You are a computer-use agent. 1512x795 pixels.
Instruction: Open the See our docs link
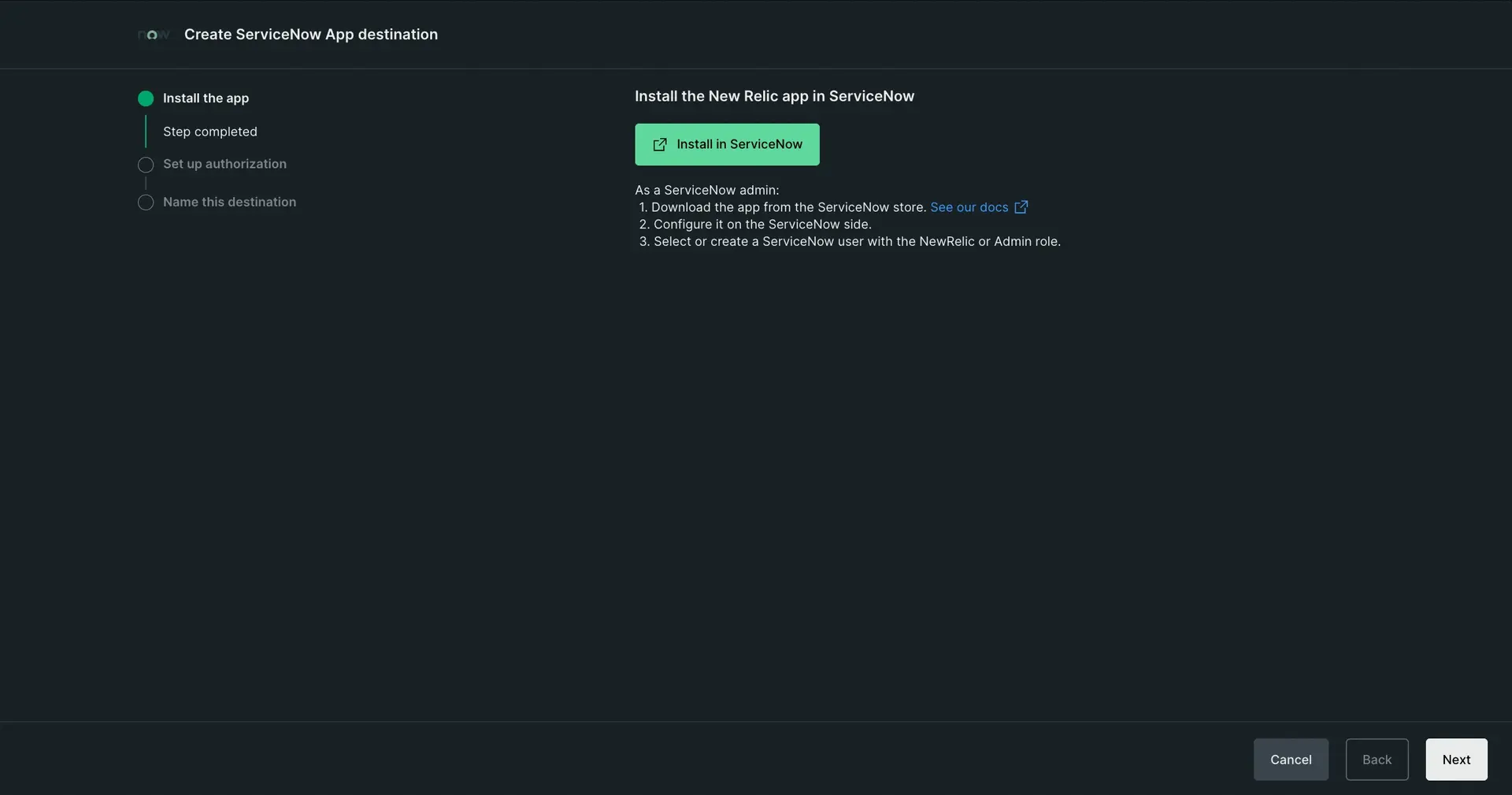click(969, 207)
